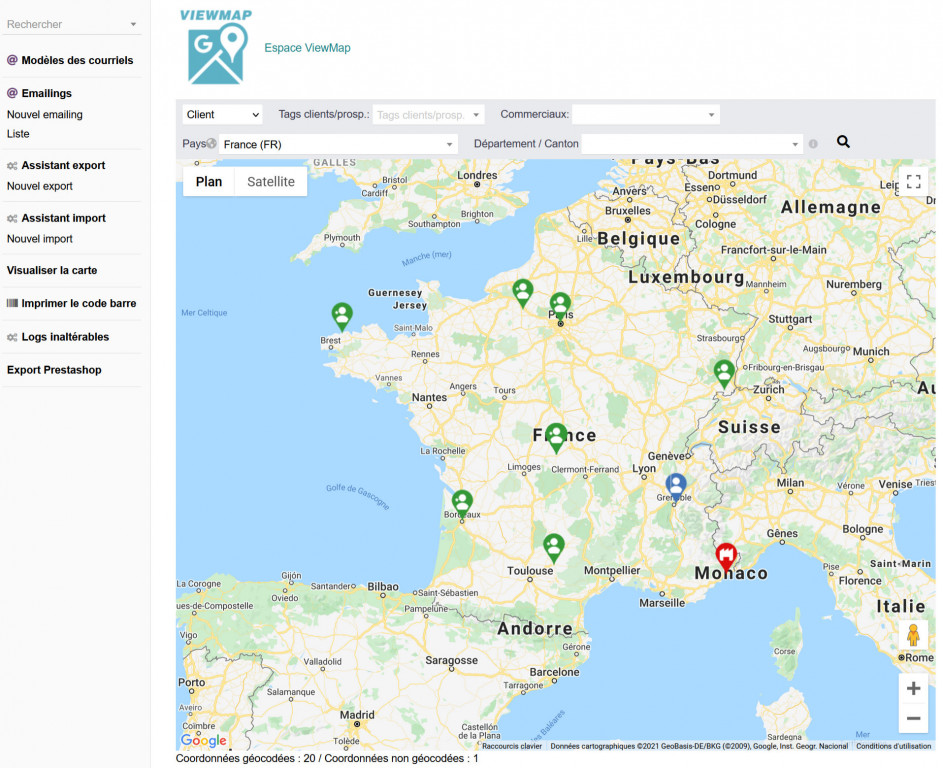Click the globe icon next to Pays

(x=212, y=143)
